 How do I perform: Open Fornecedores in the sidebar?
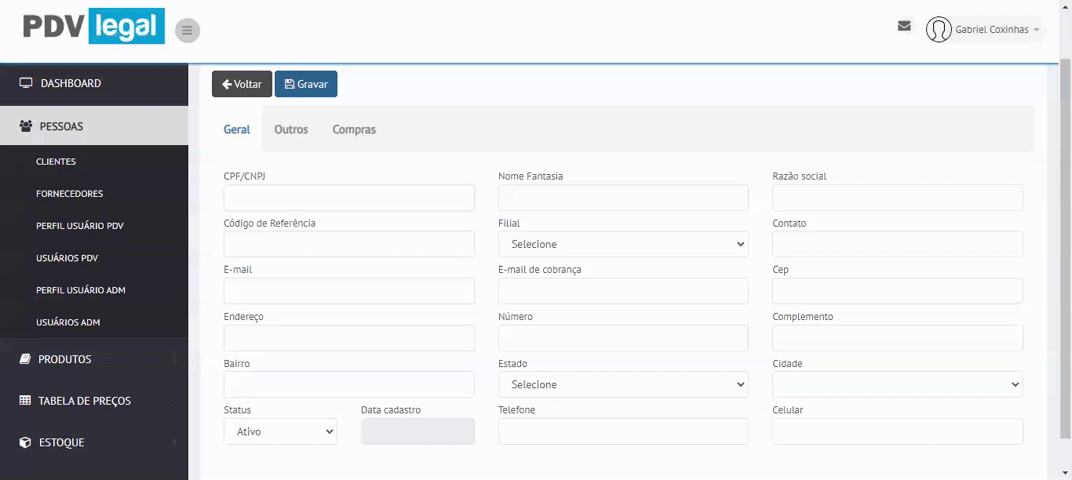[x=69, y=194]
